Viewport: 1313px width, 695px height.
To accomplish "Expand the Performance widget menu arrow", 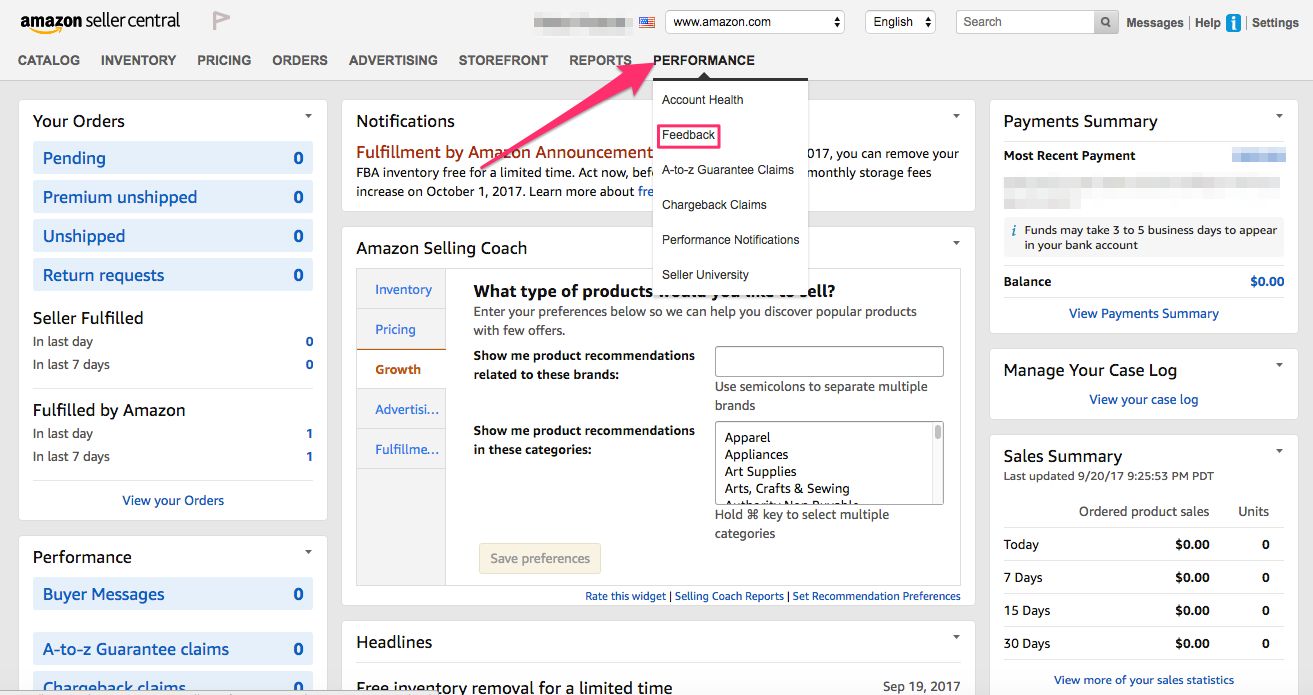I will pos(308,552).
